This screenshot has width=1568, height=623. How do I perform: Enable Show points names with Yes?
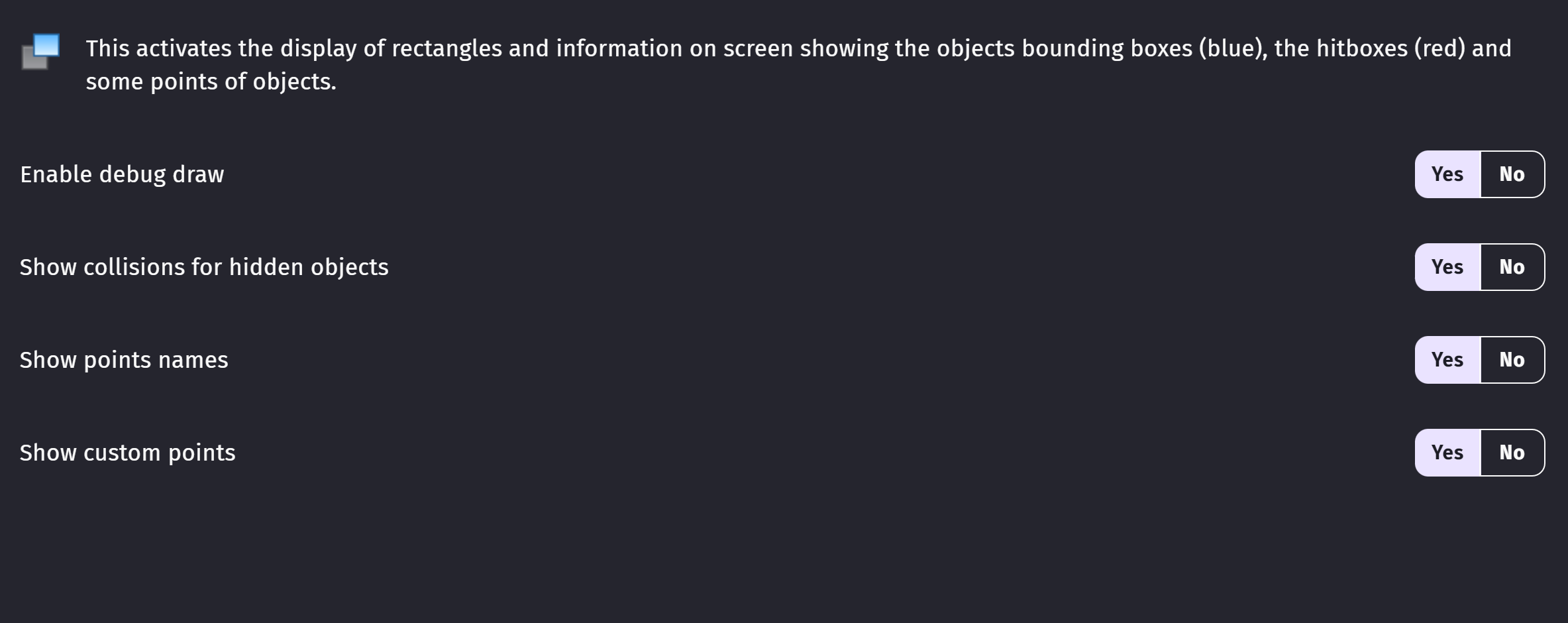(1447, 360)
